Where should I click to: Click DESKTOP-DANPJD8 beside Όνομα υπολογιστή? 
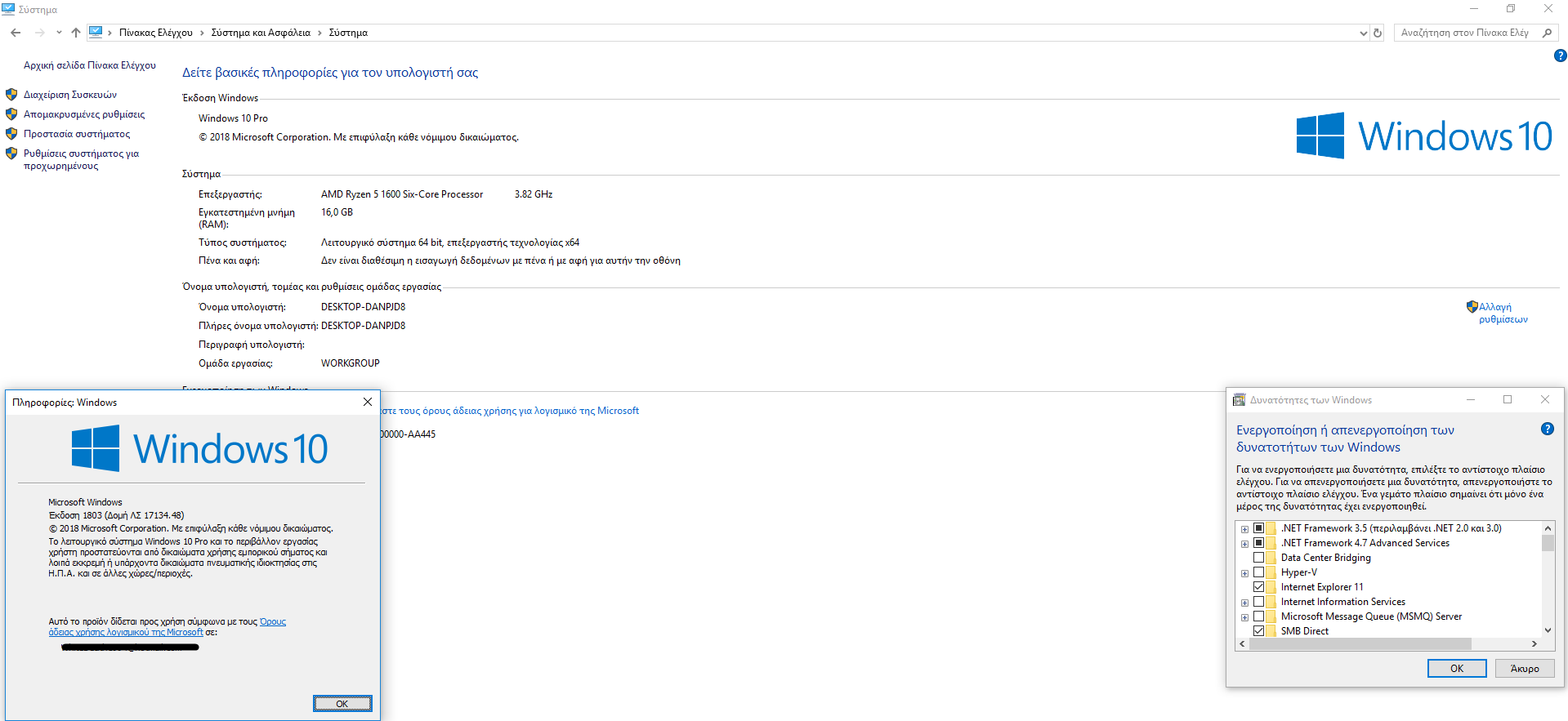pyautogui.click(x=363, y=307)
